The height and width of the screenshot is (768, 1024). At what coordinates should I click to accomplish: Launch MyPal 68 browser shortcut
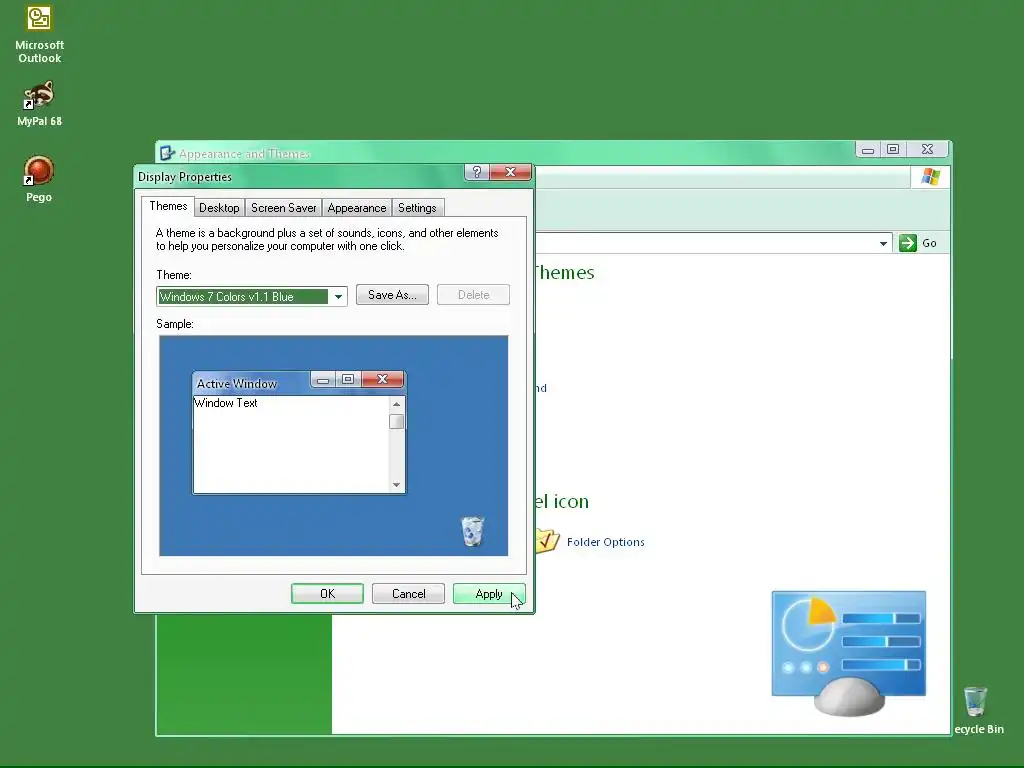pyautogui.click(x=39, y=103)
